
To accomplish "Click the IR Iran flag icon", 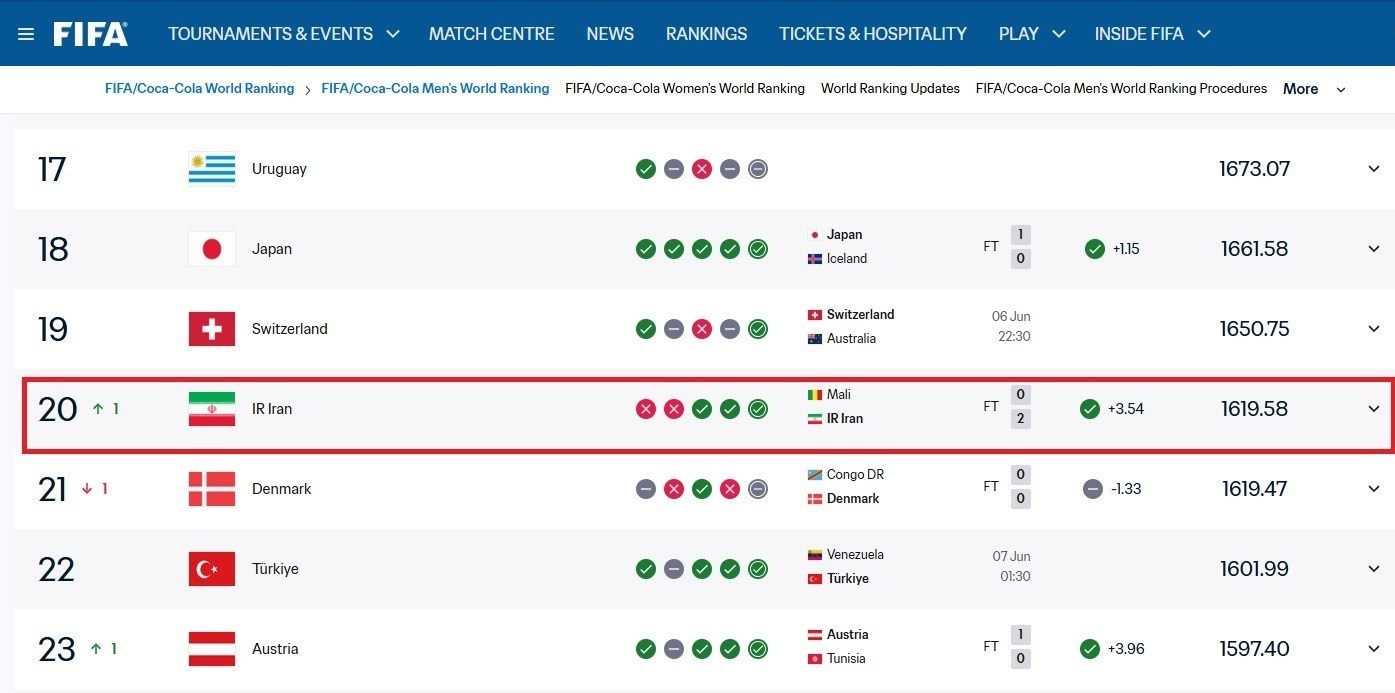I will click(212, 409).
